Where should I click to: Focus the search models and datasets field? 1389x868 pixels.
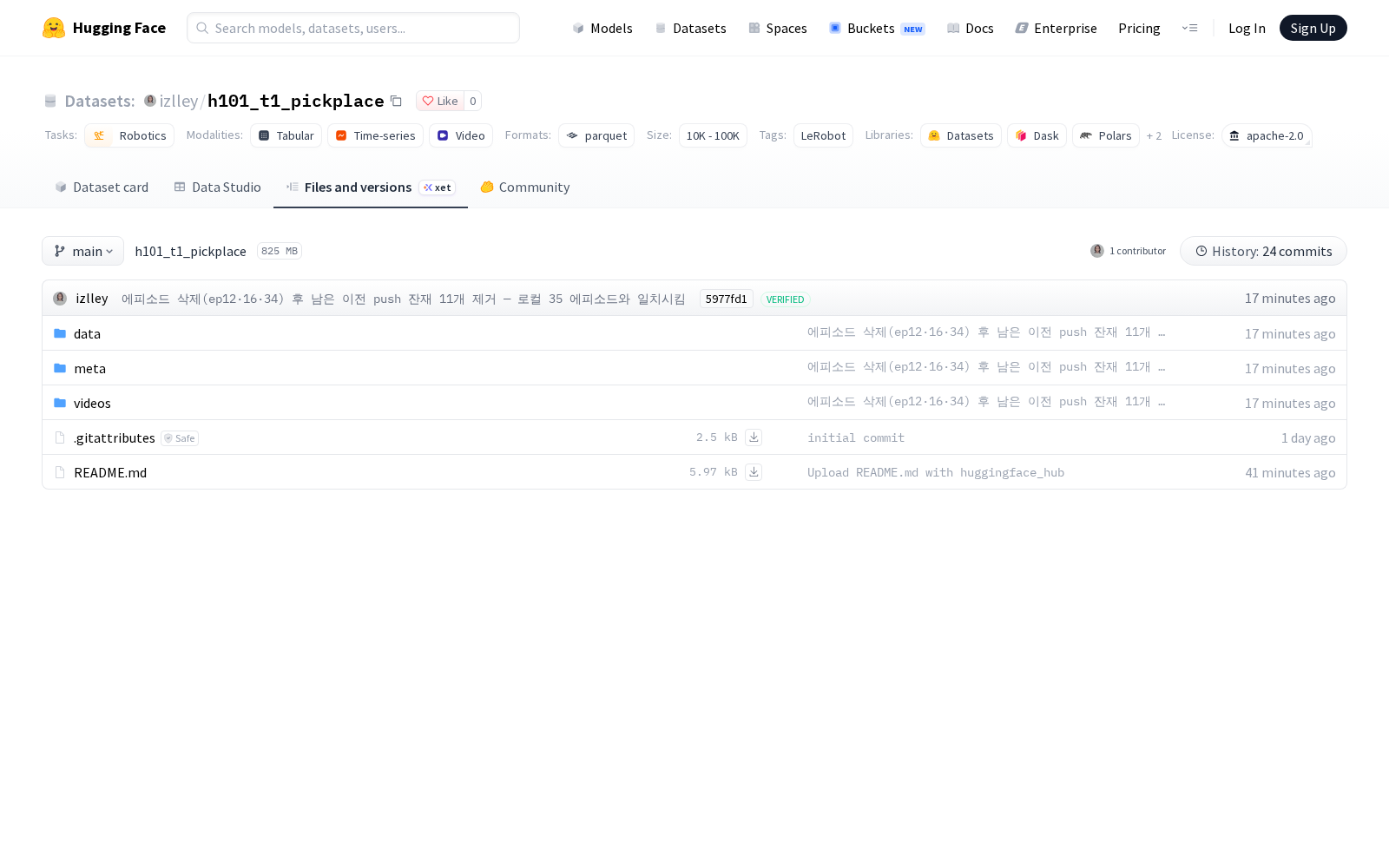353,28
